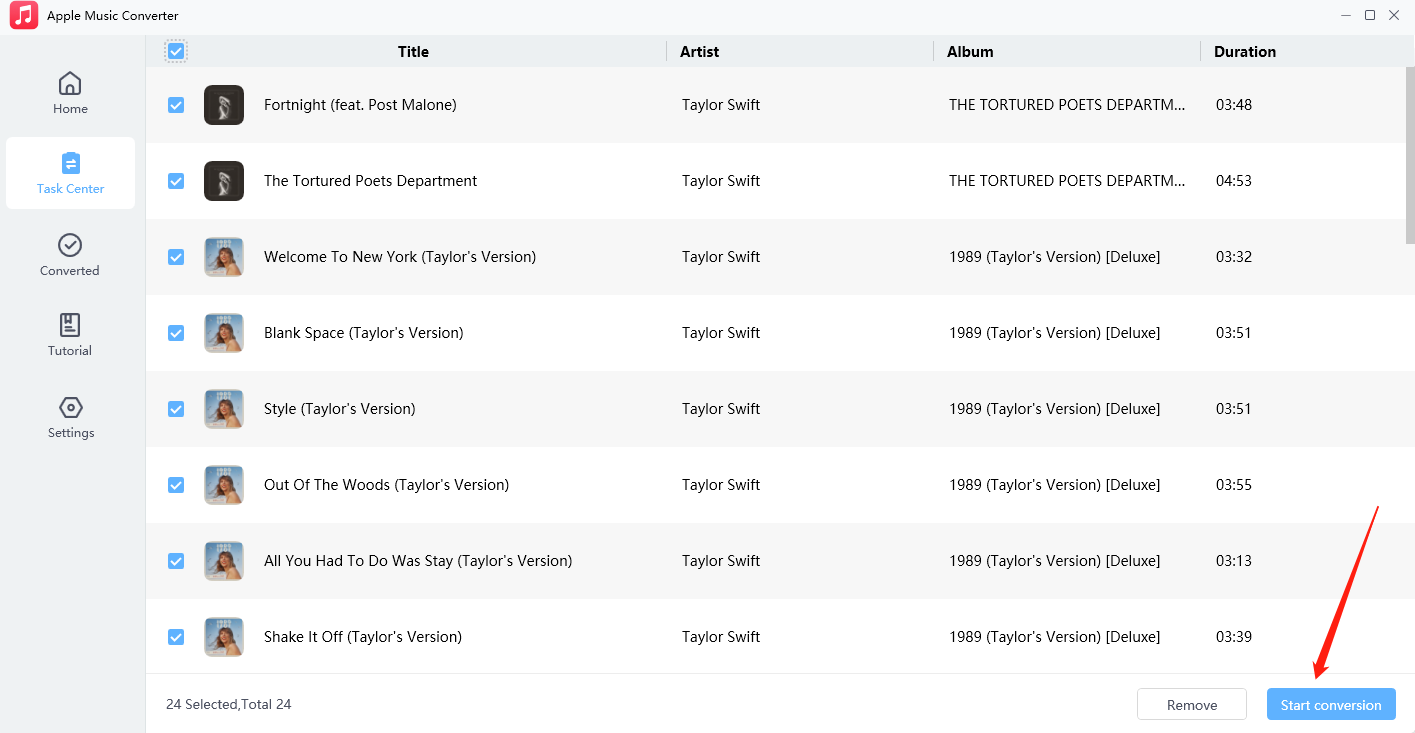This screenshot has height=733, width=1415.
Task: Click the Blank Space album artwork
Action: coord(224,333)
